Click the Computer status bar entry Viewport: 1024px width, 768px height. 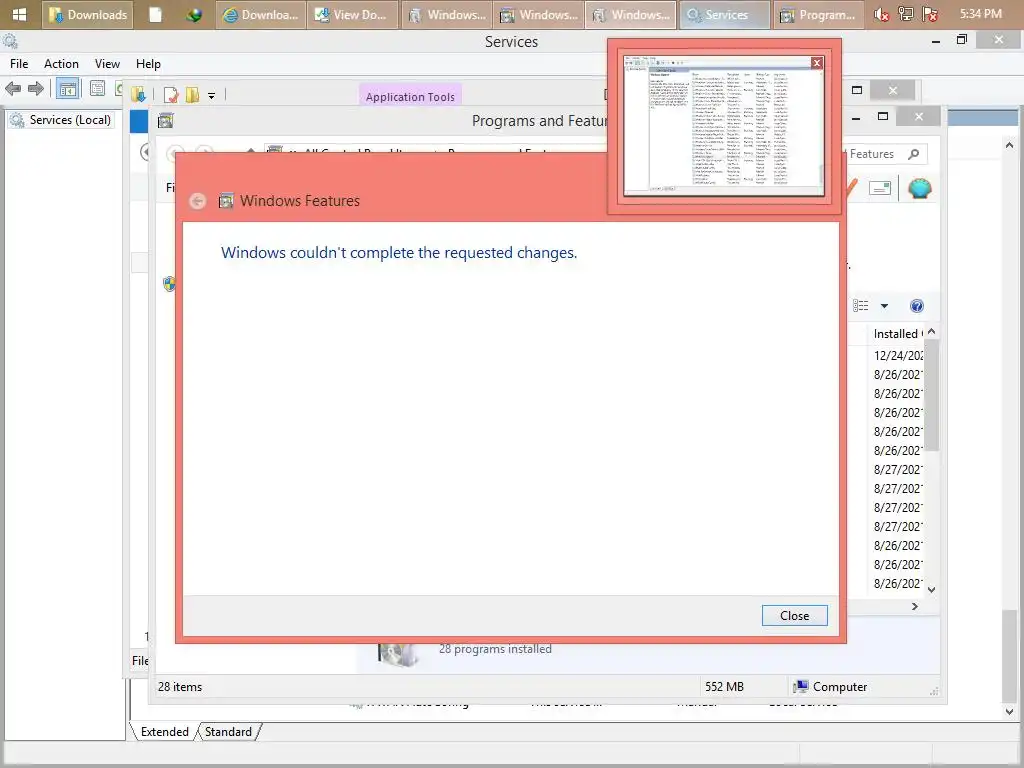coord(829,686)
